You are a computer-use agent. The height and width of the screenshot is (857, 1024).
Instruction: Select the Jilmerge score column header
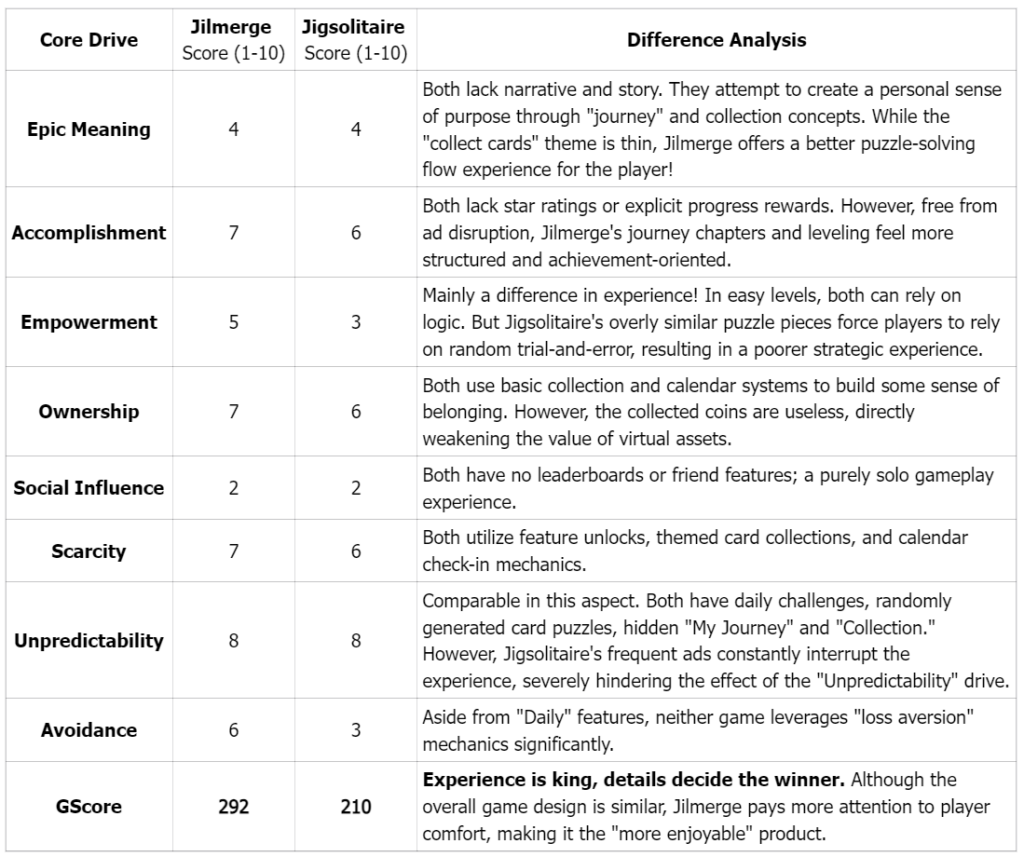(x=234, y=40)
